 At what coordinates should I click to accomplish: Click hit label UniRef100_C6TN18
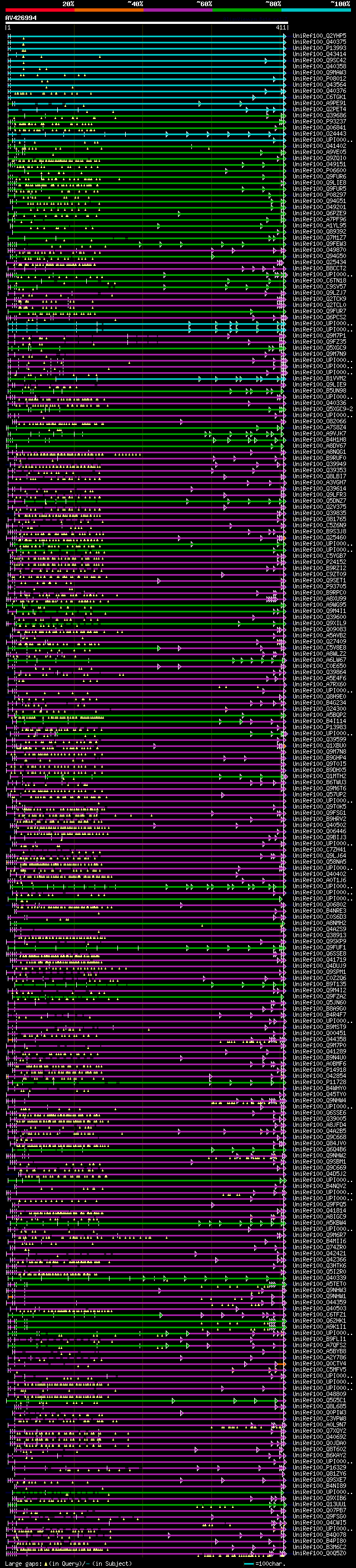(319, 280)
